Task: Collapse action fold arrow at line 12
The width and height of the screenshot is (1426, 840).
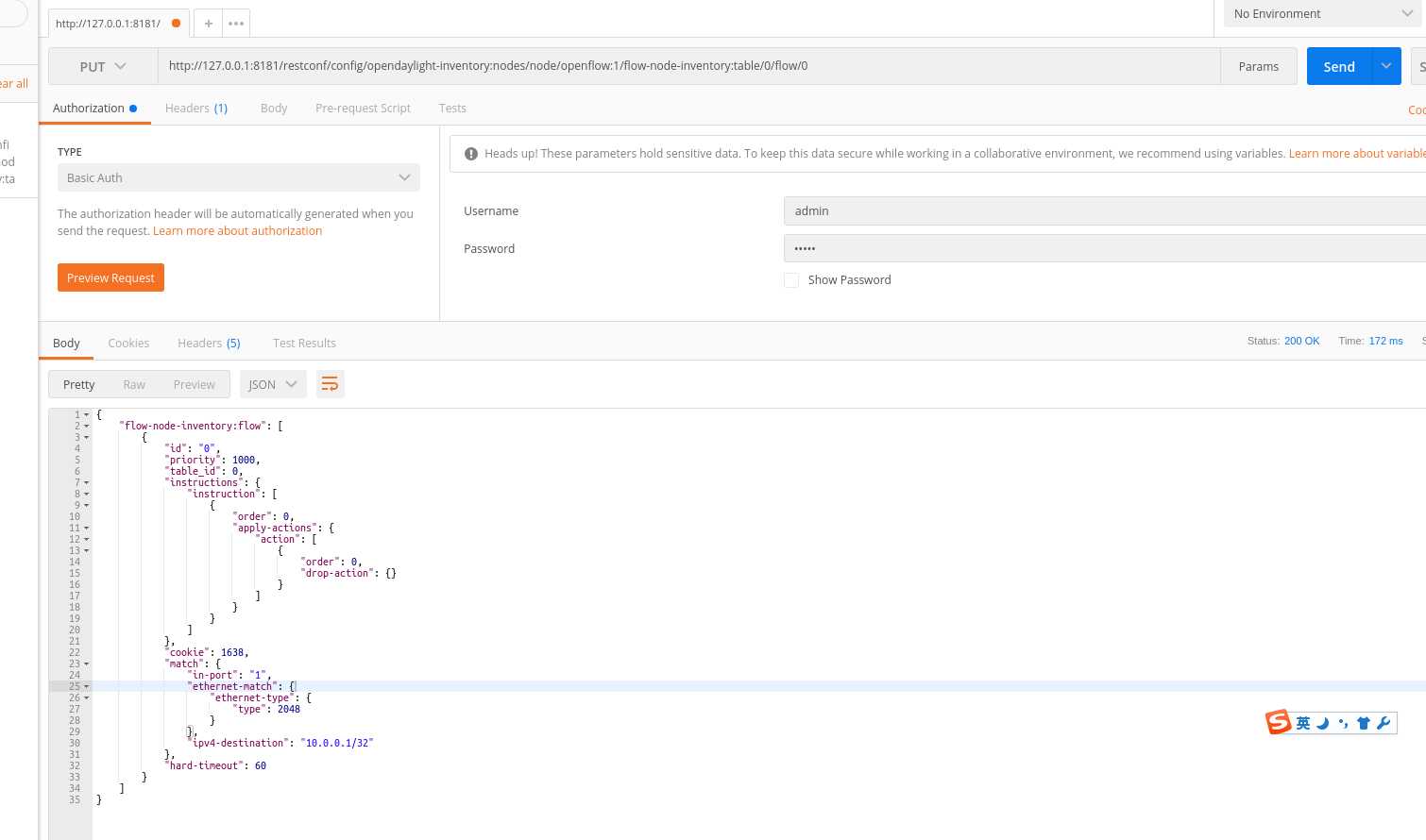Action: 87,539
